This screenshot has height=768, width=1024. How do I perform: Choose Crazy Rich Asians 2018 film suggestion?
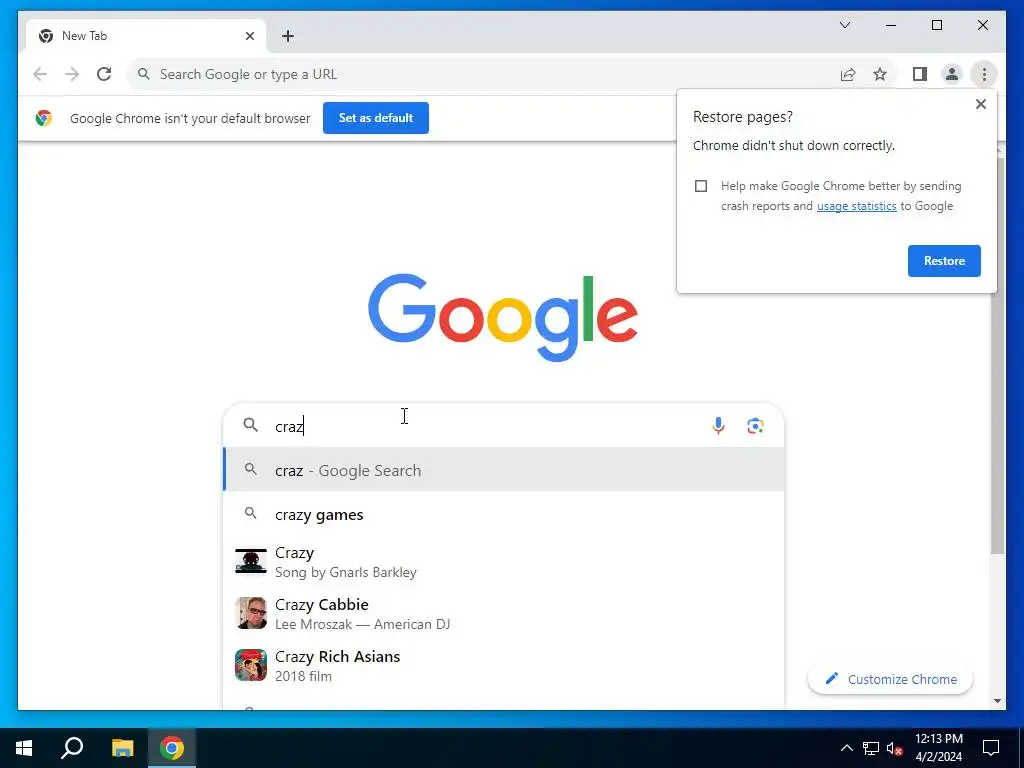click(x=504, y=665)
